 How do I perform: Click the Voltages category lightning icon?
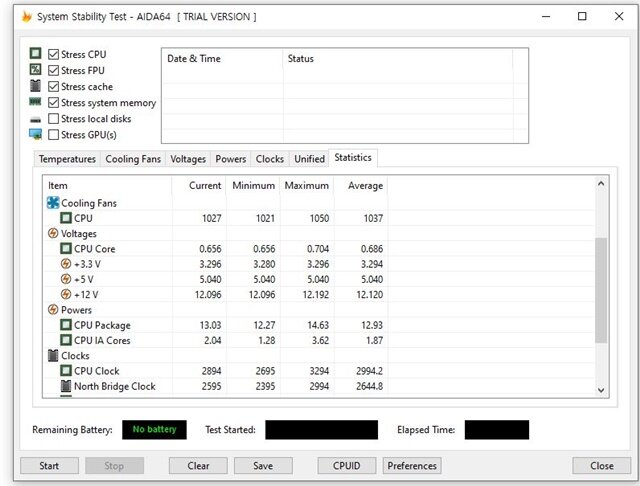point(53,233)
